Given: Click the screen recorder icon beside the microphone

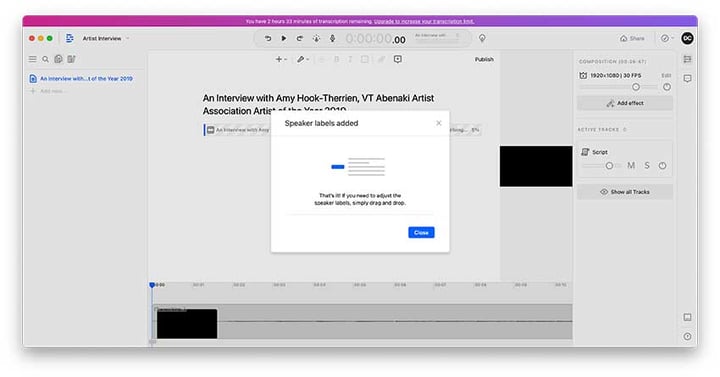Looking at the screenshot, I should tap(316, 39).
